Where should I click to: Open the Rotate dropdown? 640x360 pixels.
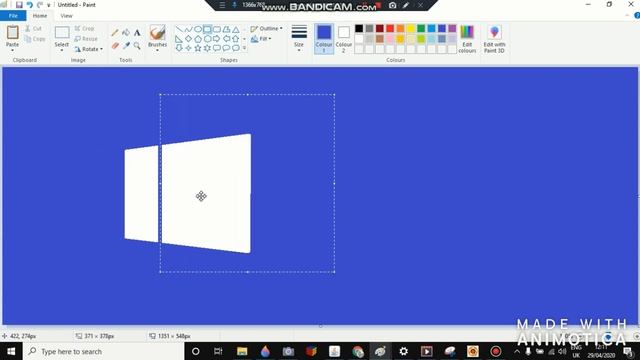click(89, 49)
